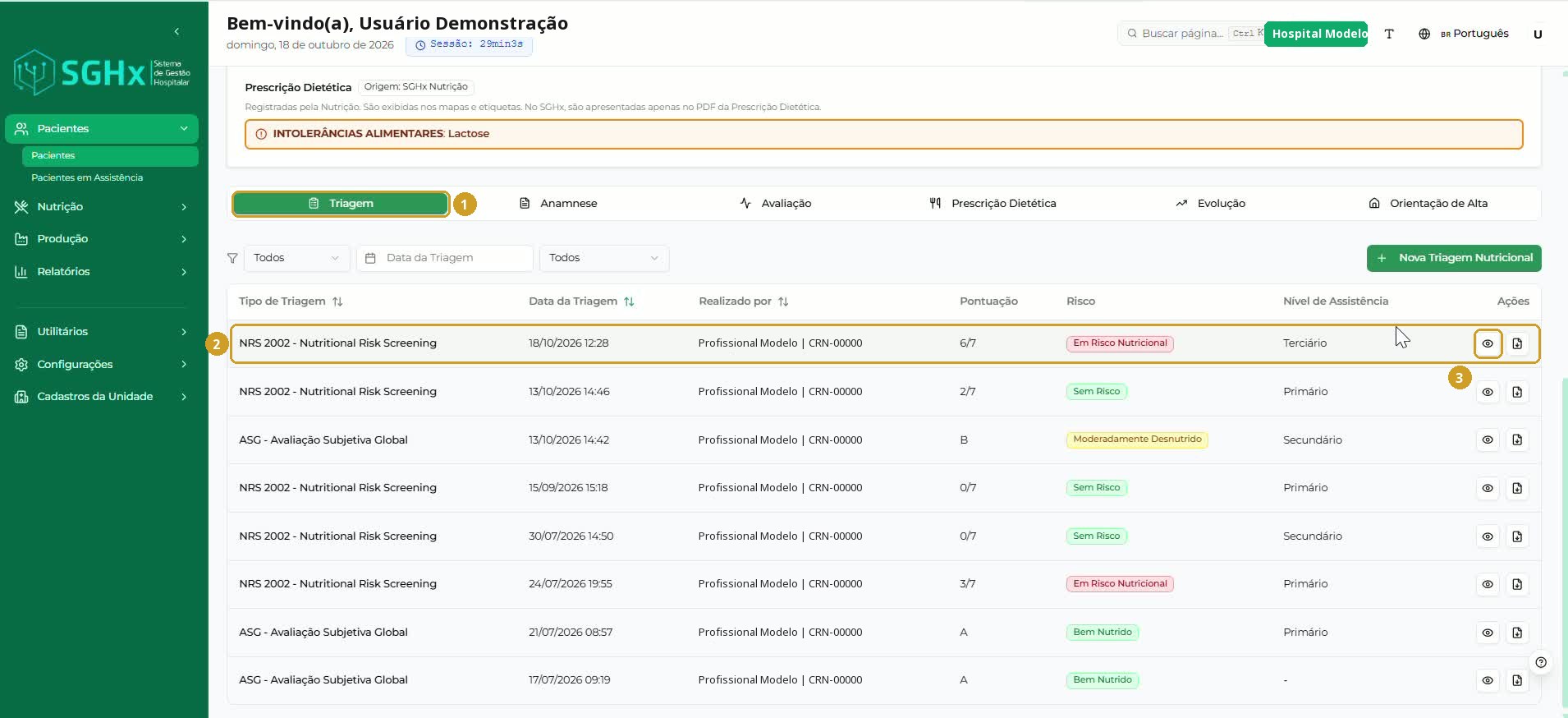View the 13/10/2026 14:46 triagem details
Screen dimensions: 1568x718
click(x=1488, y=392)
